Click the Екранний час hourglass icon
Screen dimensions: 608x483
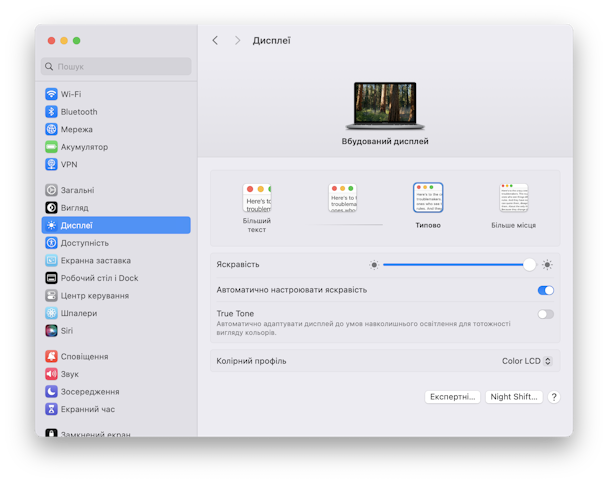click(x=51, y=409)
